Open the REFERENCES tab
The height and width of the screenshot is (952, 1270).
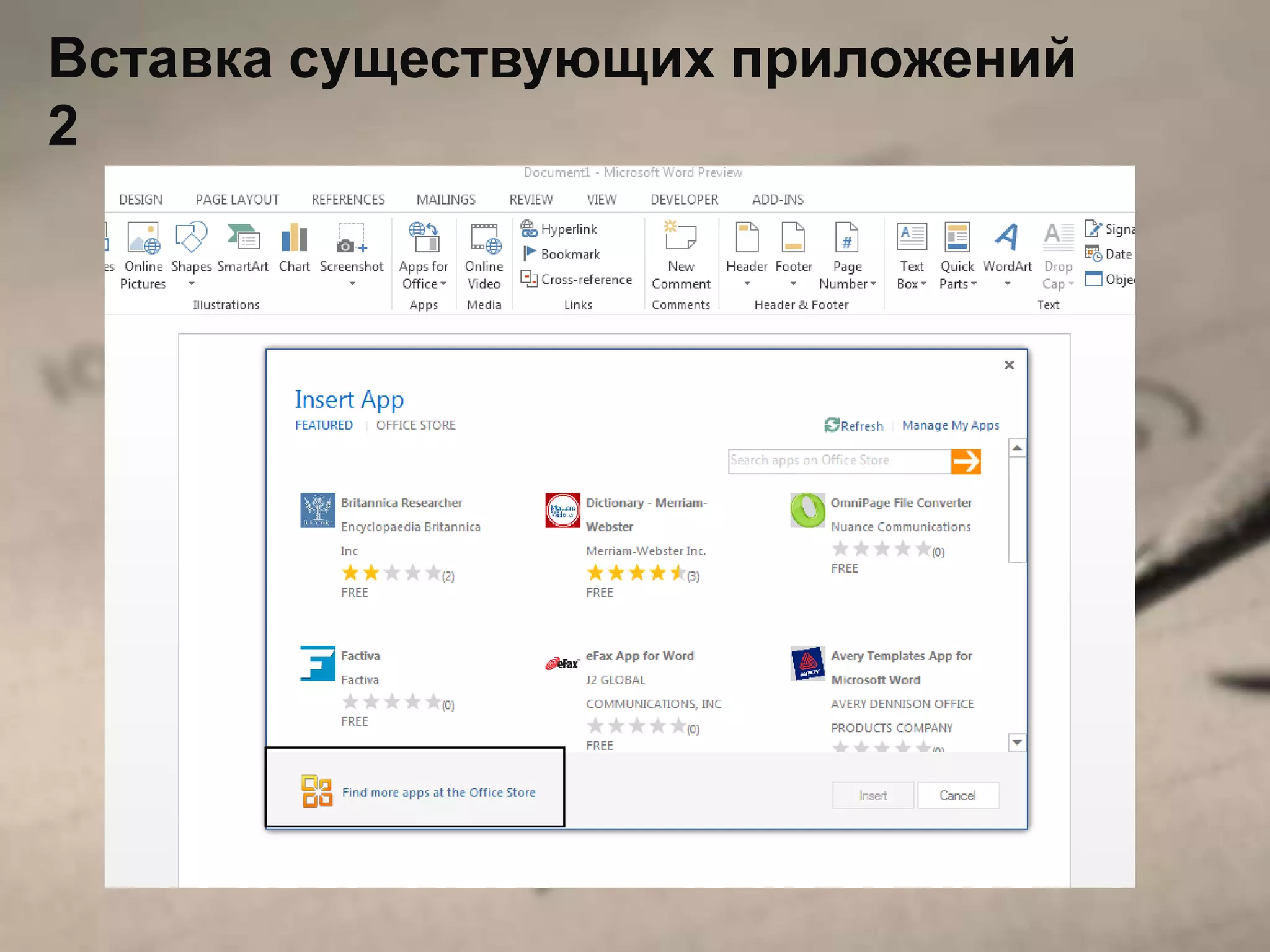tap(348, 200)
